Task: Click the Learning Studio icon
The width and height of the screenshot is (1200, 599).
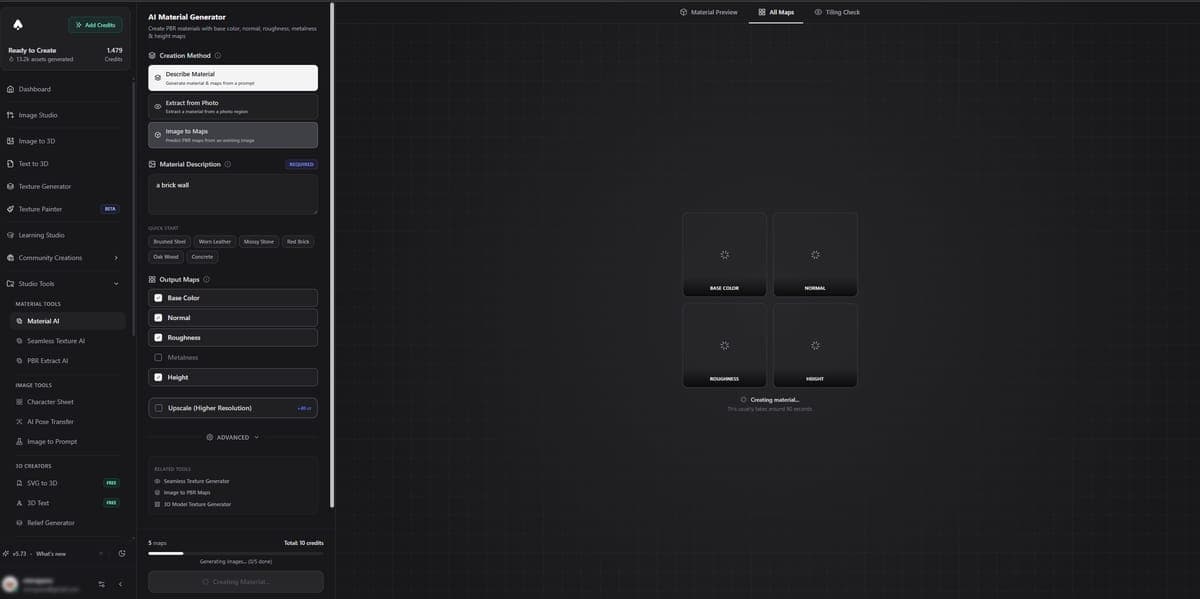Action: 10,235
